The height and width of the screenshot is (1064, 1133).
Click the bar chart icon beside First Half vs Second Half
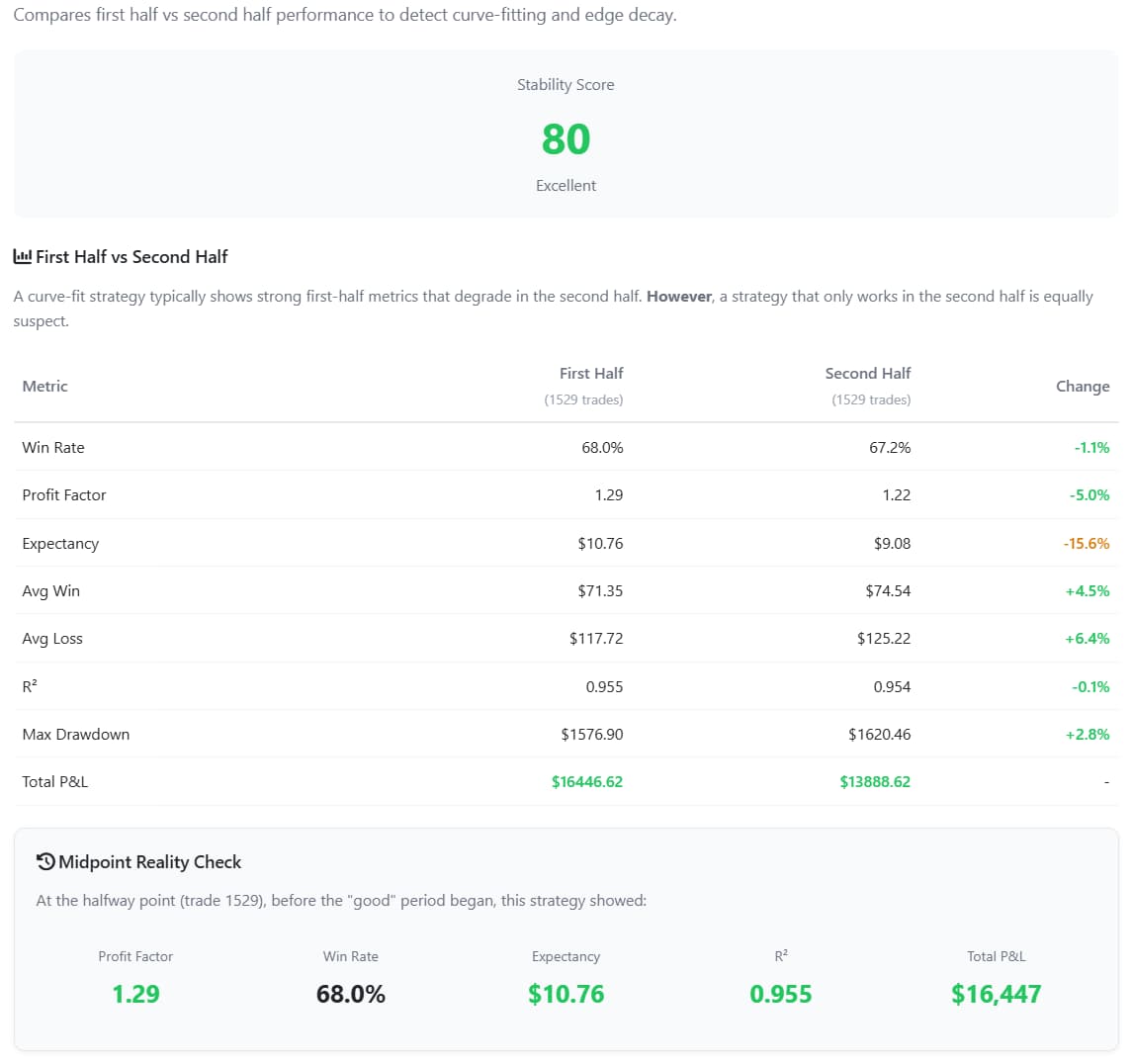click(x=23, y=256)
